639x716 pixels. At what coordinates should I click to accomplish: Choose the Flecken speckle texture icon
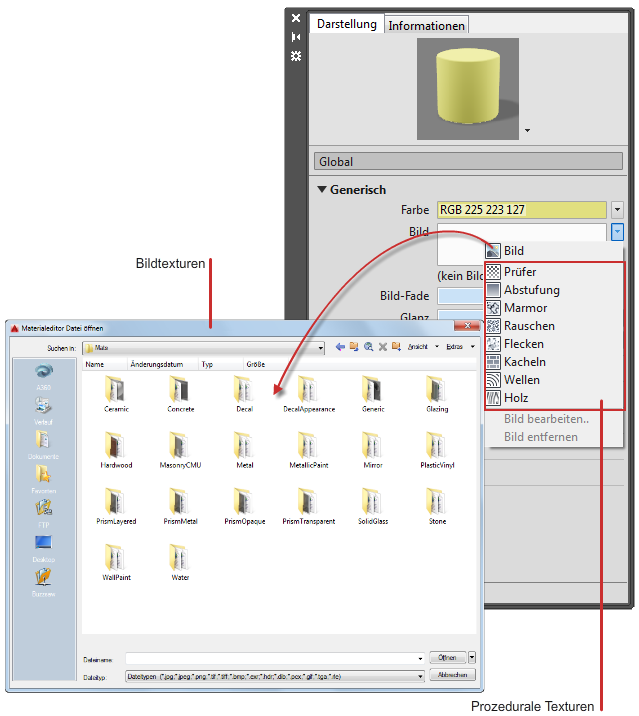pyautogui.click(x=493, y=344)
